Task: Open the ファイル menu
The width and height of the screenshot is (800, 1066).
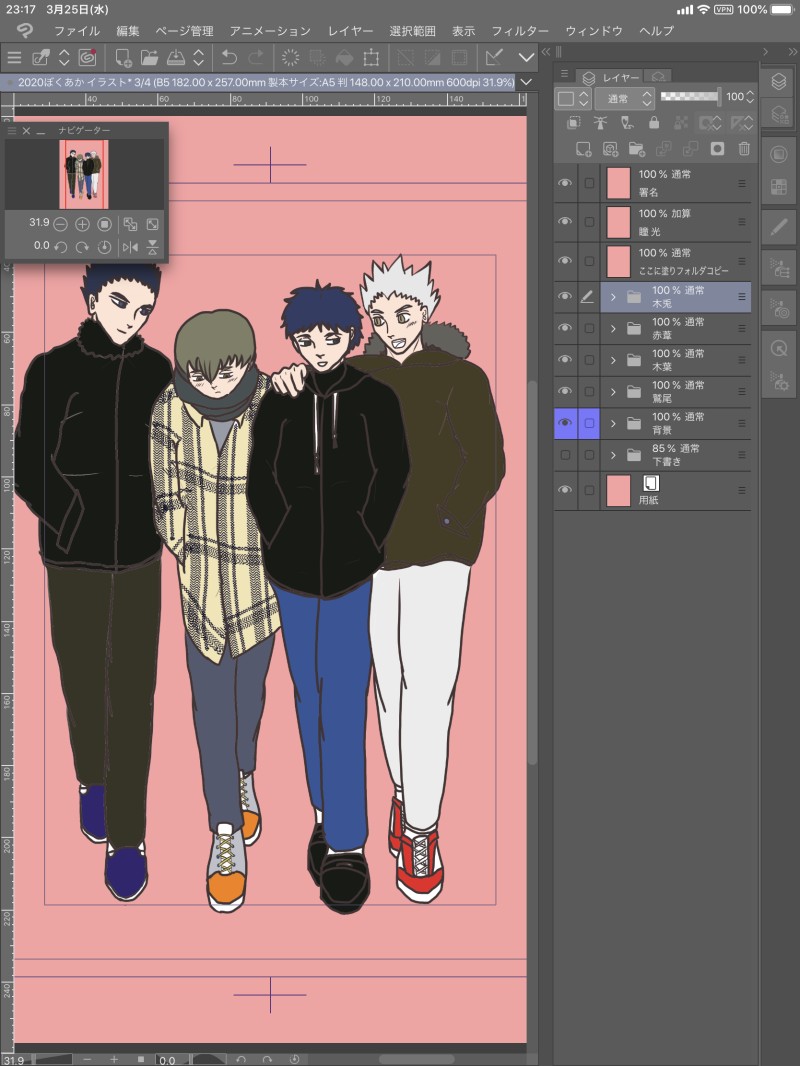Action: coord(77,31)
